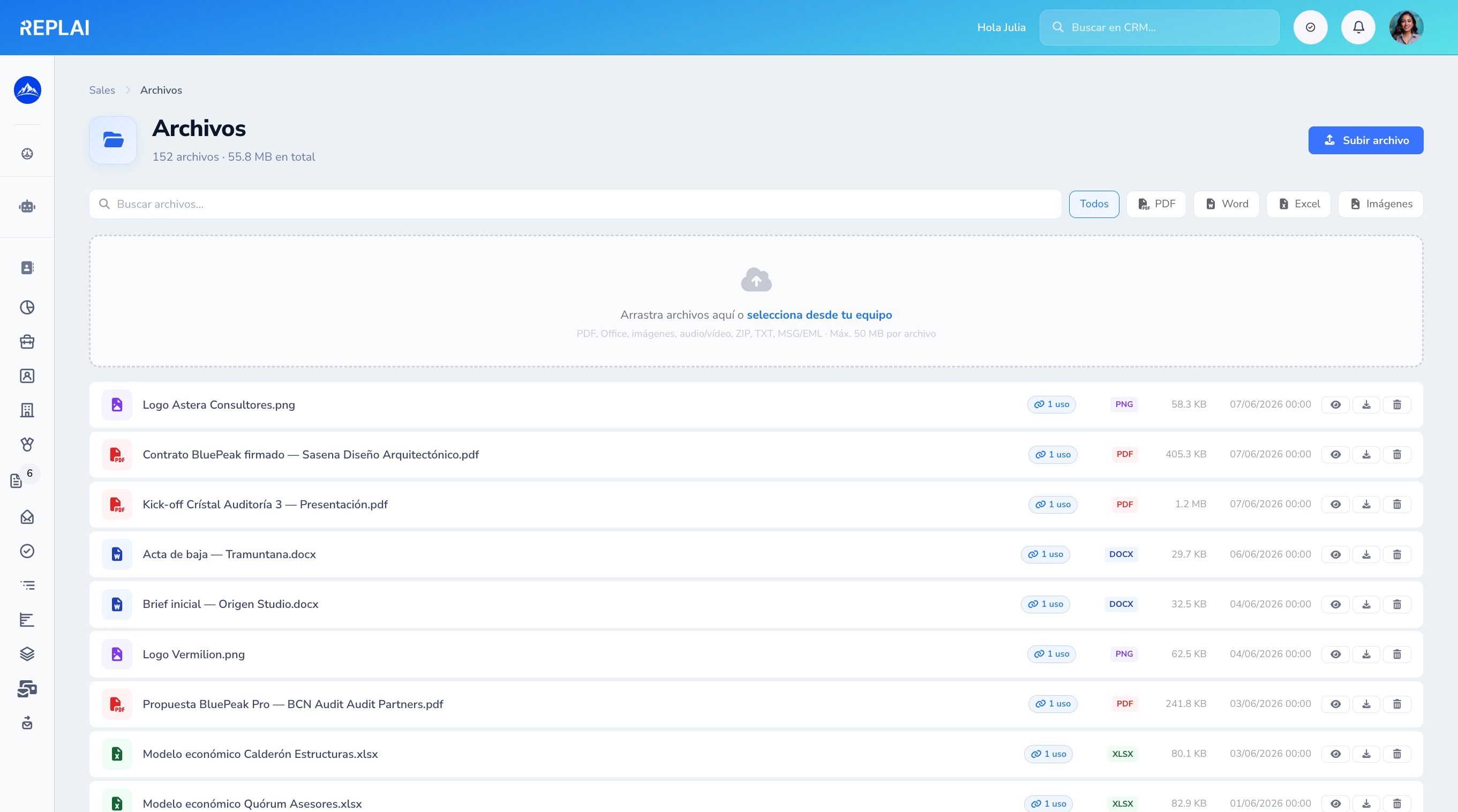Focus the Buscar en CRM search field

click(x=1159, y=27)
